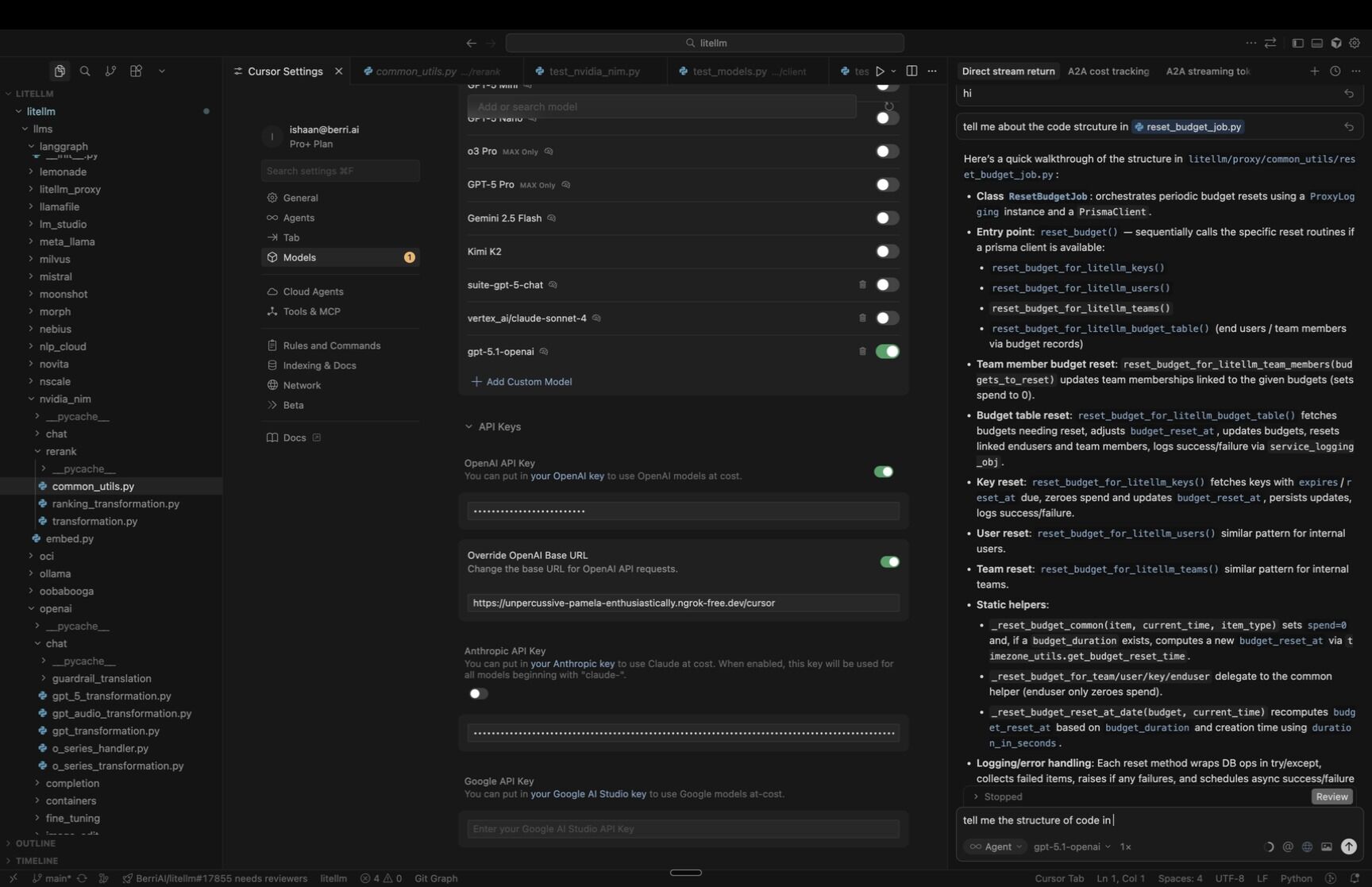The image size is (1372, 887).
Task: Disable the gpt-5.1-openai model toggle
Action: (x=887, y=352)
